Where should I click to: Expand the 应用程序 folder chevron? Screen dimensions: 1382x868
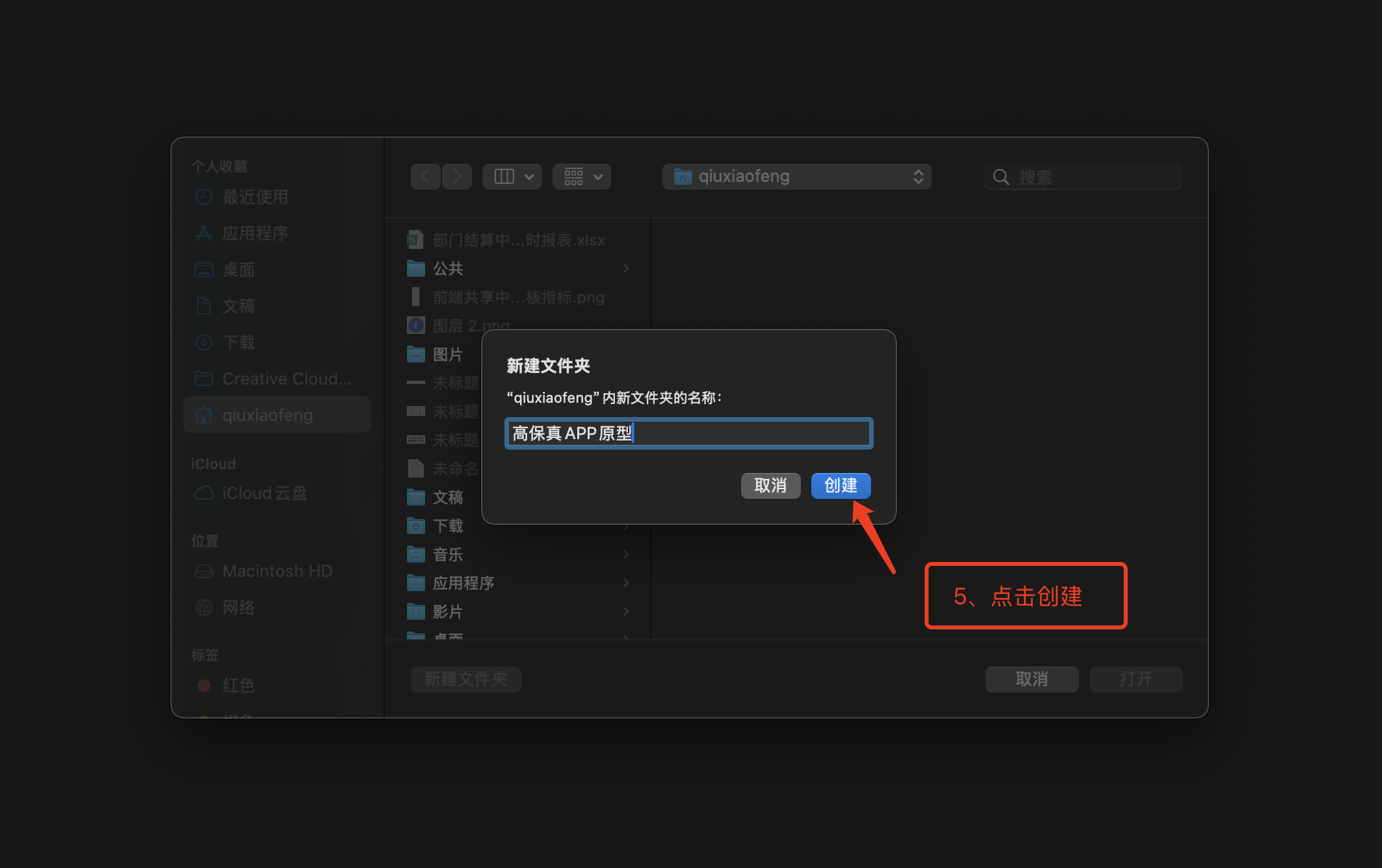click(x=626, y=583)
